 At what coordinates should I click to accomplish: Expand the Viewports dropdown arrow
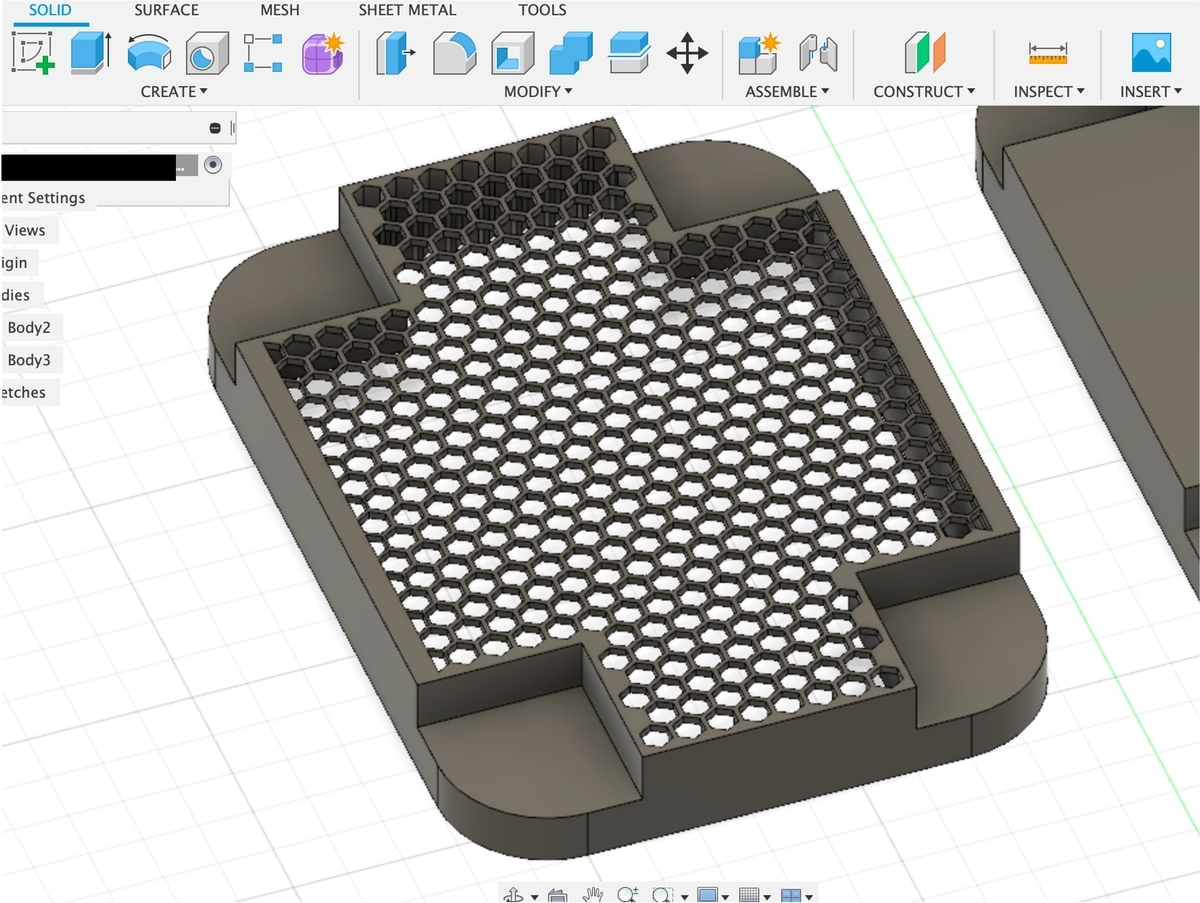click(809, 897)
